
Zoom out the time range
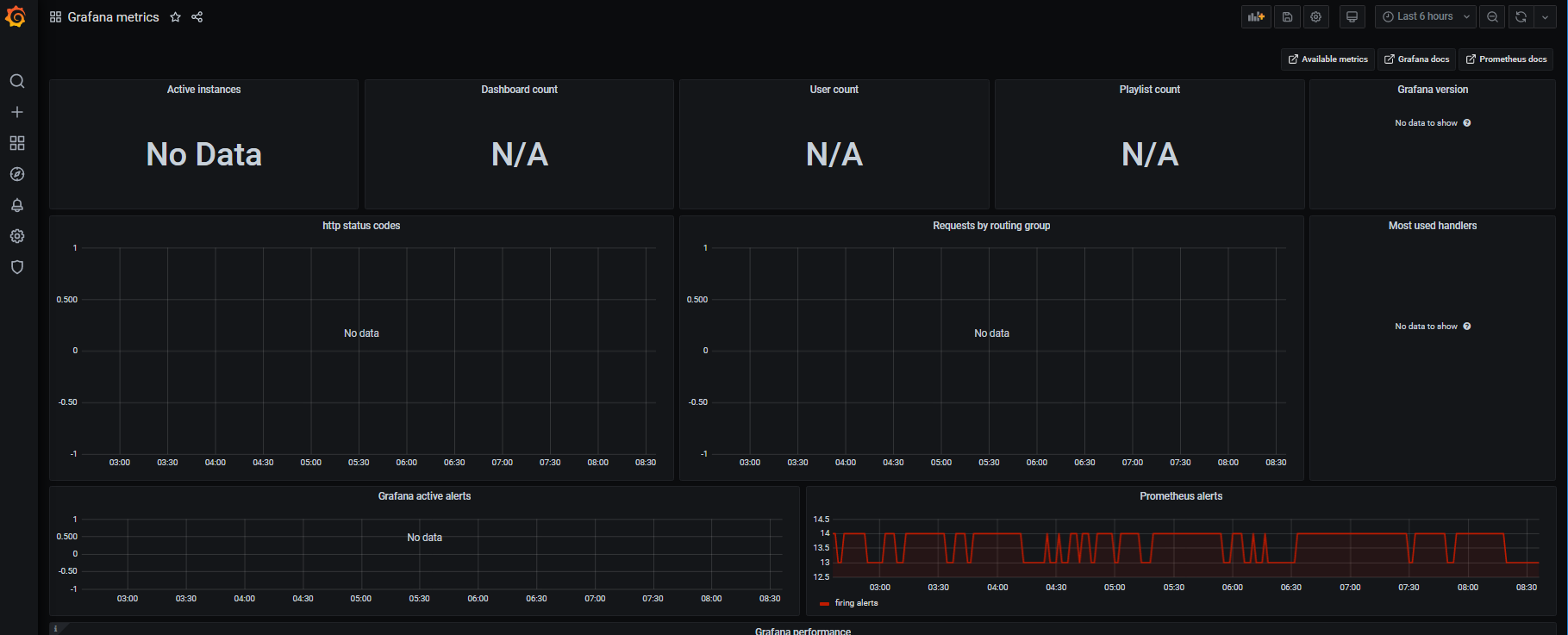coord(1492,17)
